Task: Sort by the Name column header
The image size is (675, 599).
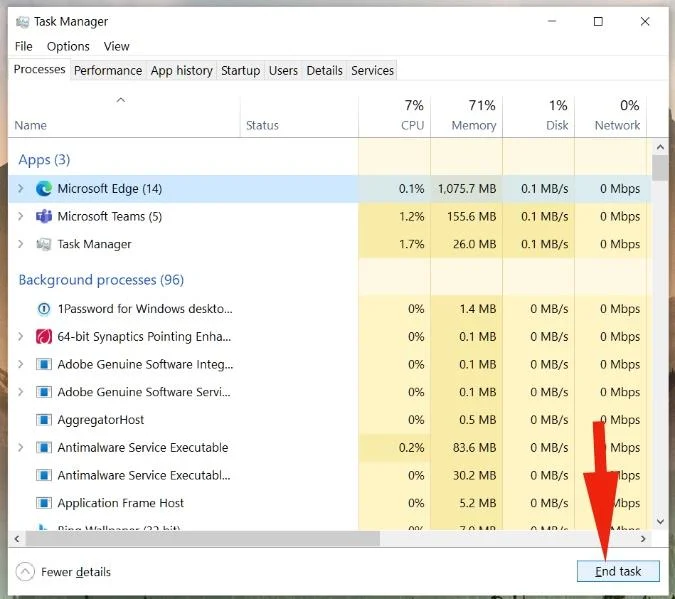Action: click(124, 115)
